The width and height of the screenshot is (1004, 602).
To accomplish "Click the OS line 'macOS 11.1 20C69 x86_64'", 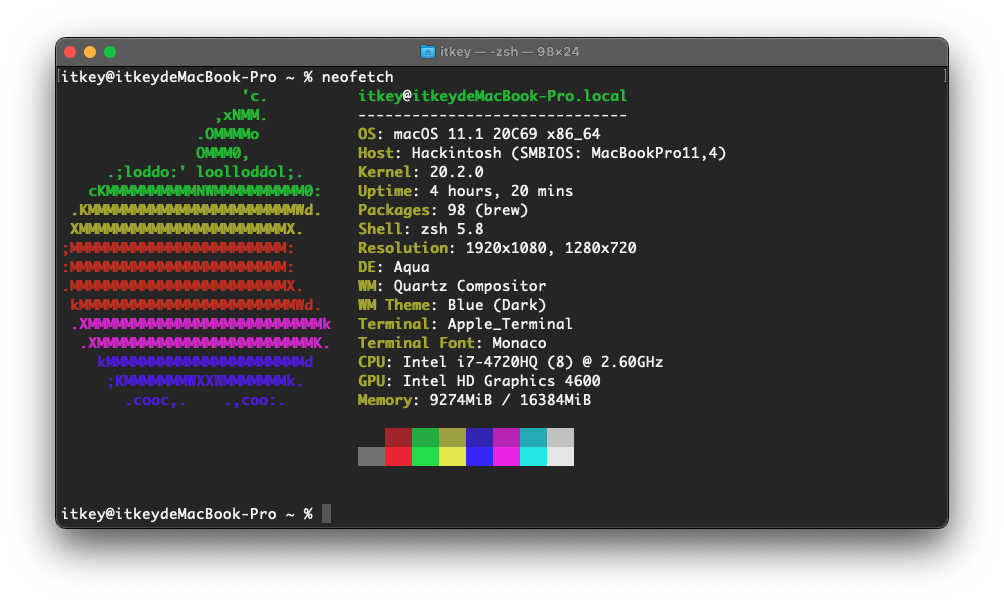I will point(496,134).
